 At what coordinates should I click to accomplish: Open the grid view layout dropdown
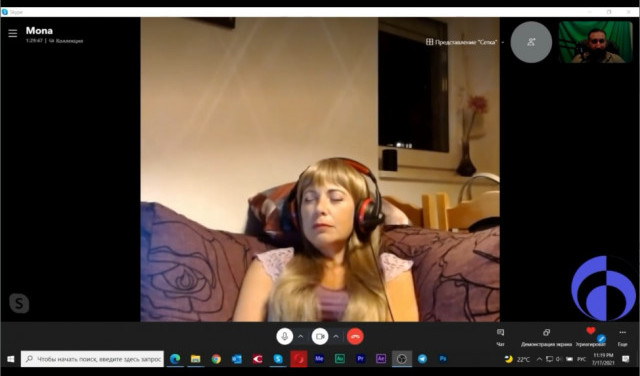(x=465, y=42)
